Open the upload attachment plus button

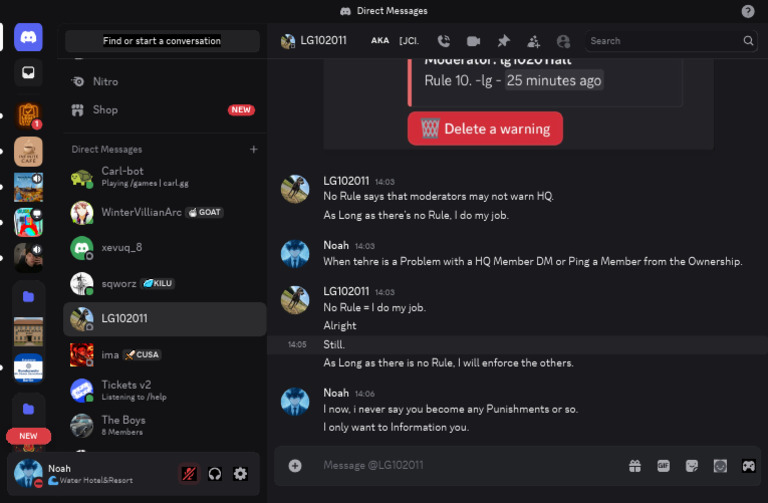point(295,465)
